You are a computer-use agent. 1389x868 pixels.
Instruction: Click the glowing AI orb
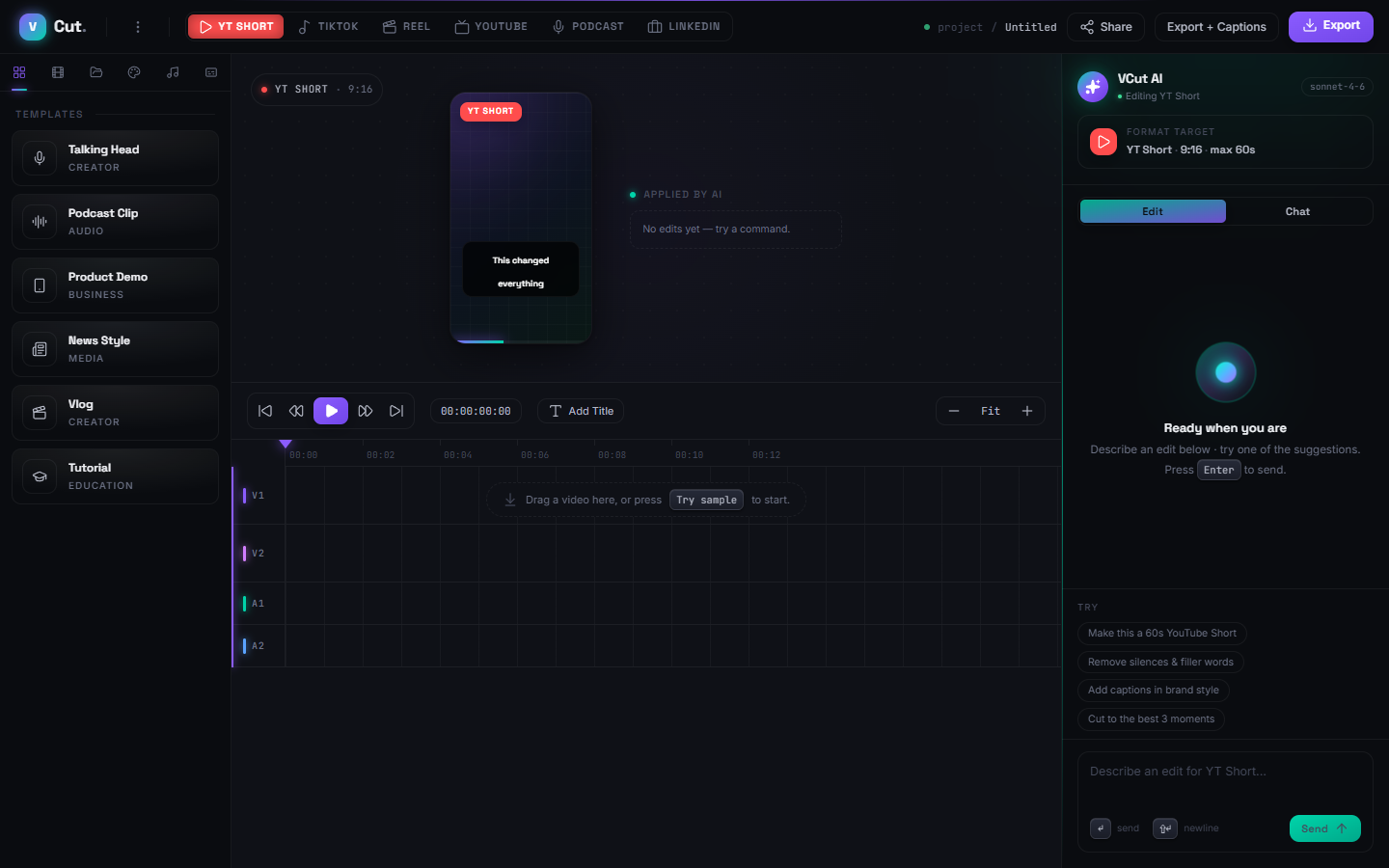coord(1226,372)
